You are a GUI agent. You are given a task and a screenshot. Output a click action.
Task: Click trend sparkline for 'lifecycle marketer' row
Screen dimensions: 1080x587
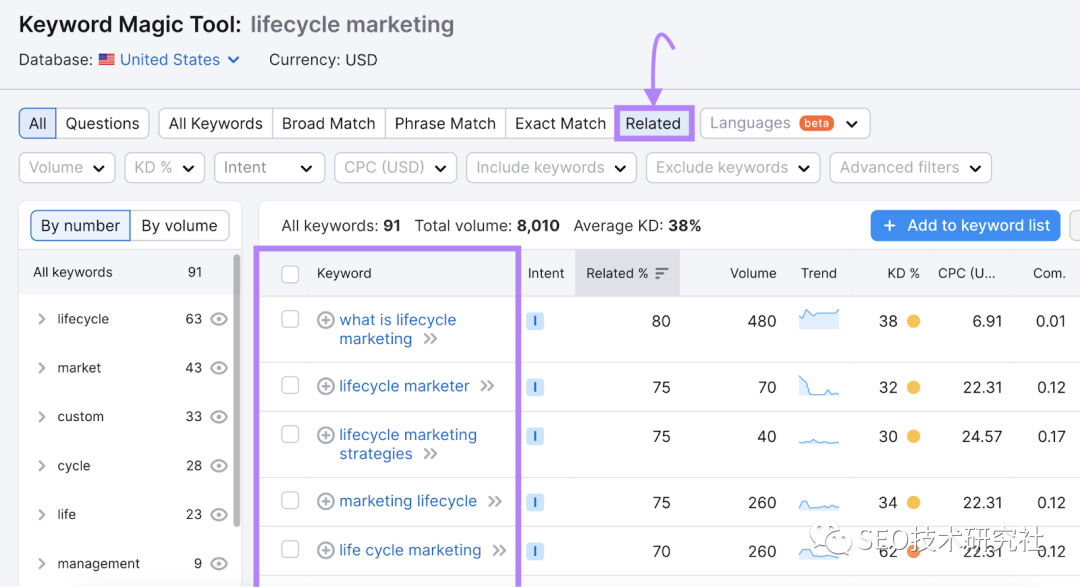point(818,387)
